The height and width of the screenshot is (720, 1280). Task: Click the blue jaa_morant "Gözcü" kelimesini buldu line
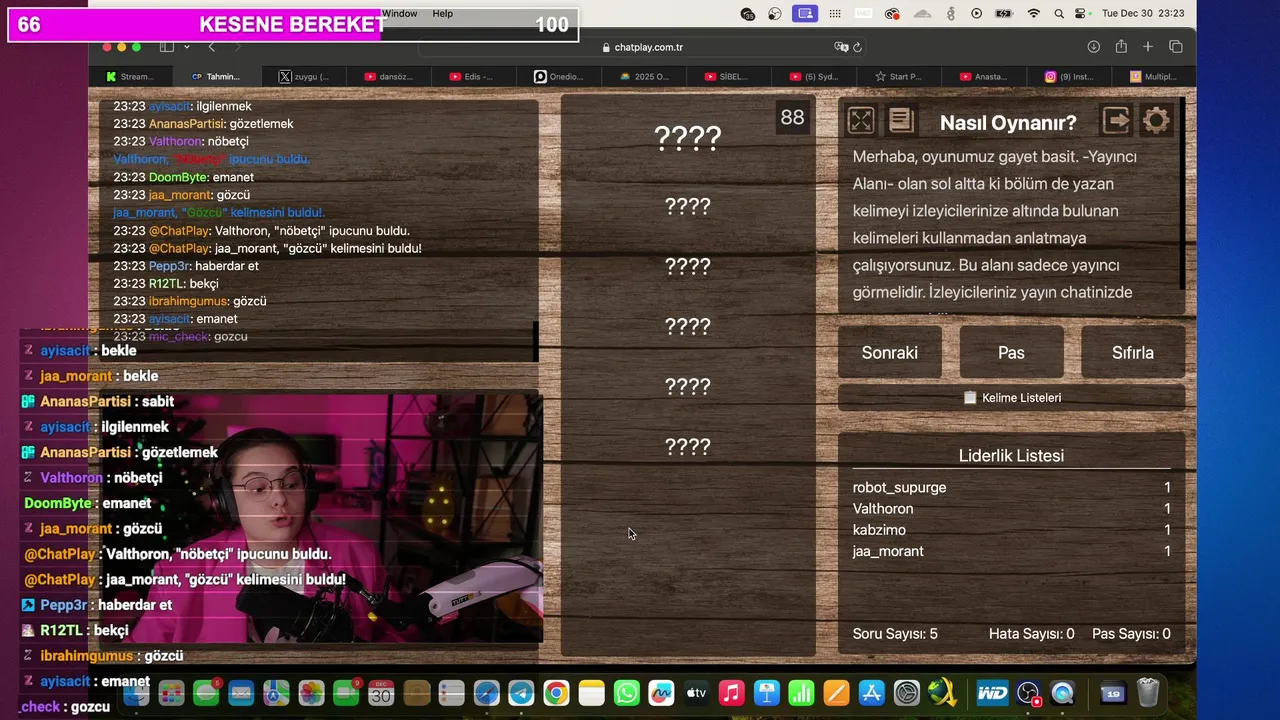(x=218, y=212)
